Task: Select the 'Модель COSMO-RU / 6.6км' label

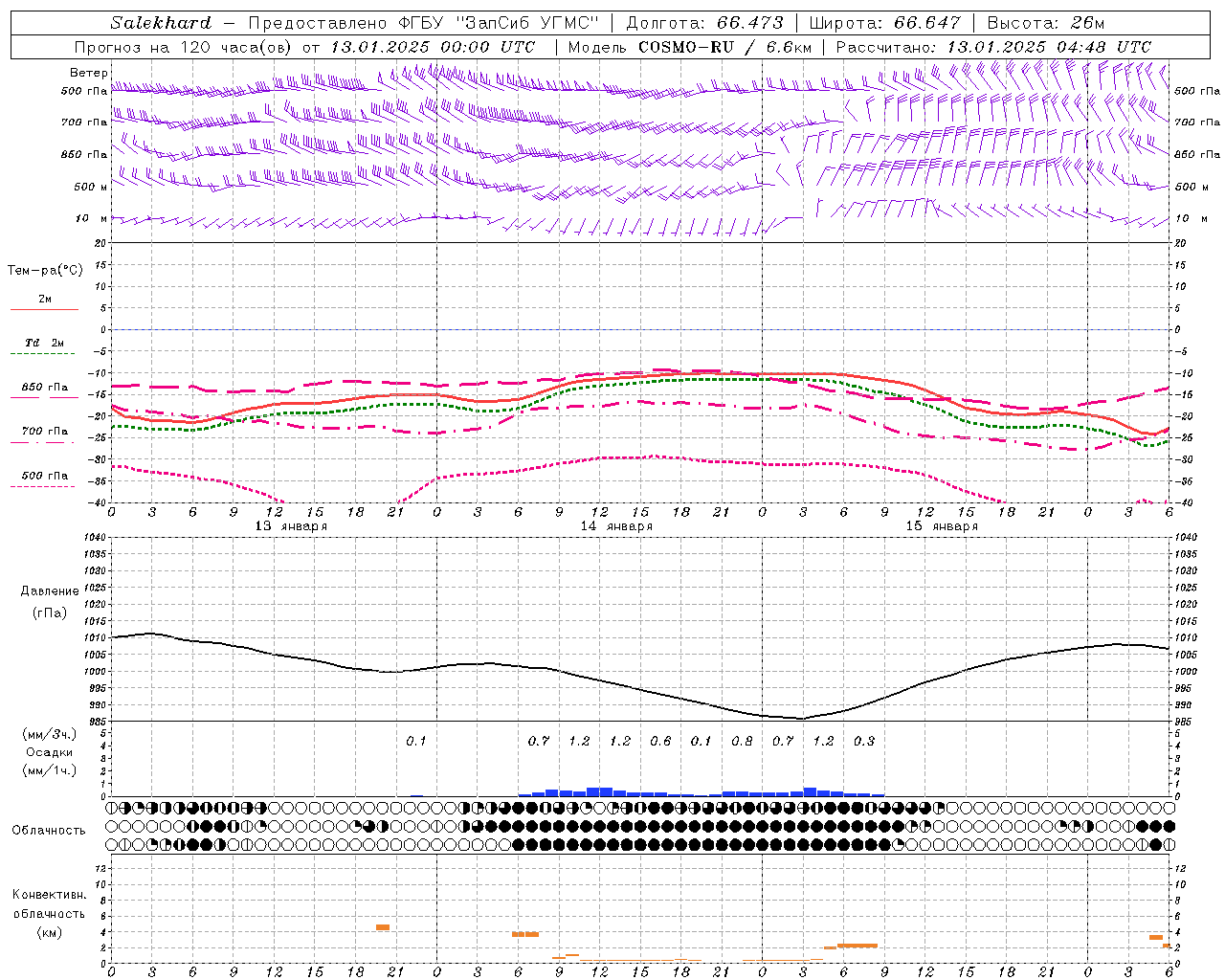Action: point(690,47)
